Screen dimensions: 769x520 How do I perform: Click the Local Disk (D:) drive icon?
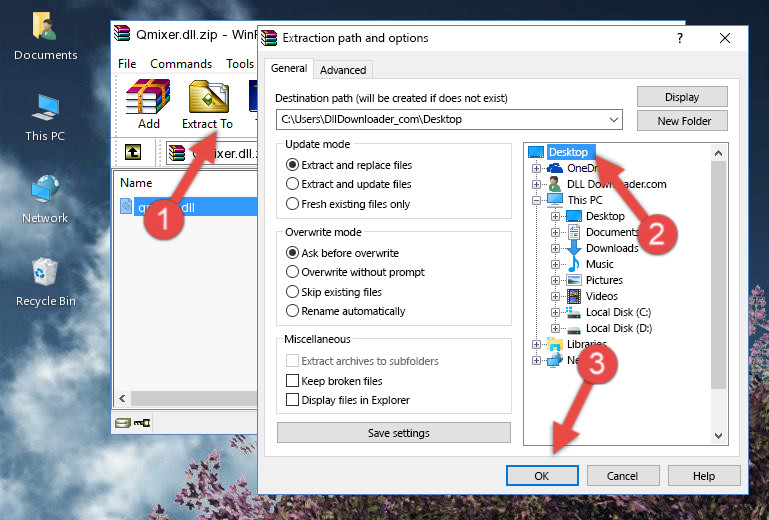[x=573, y=329]
